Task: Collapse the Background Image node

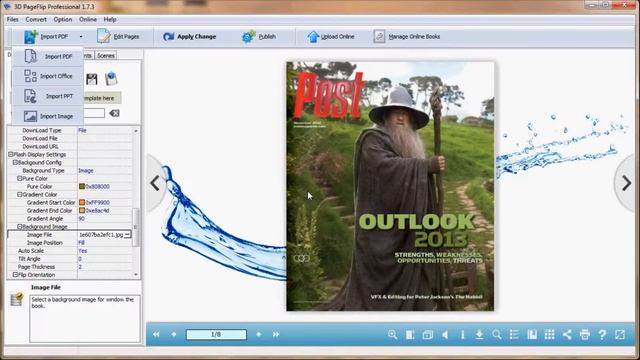Action: pos(19,227)
